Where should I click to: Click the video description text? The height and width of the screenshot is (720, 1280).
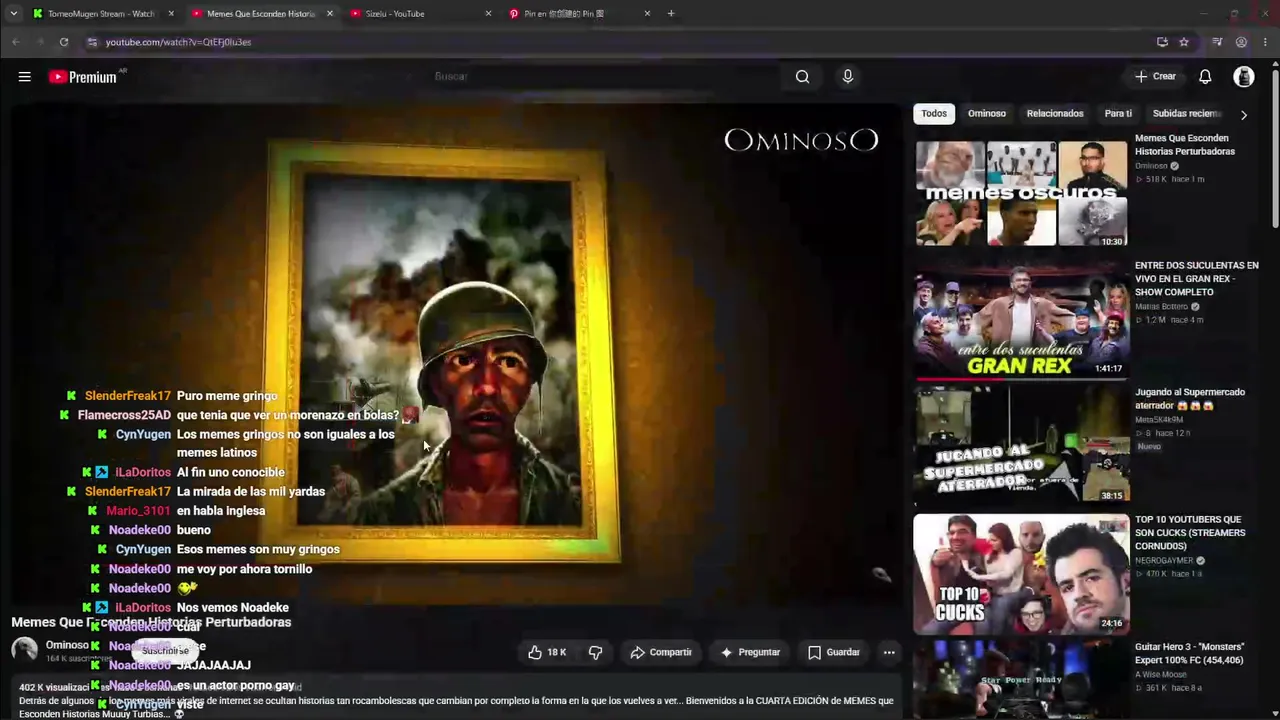click(x=456, y=707)
